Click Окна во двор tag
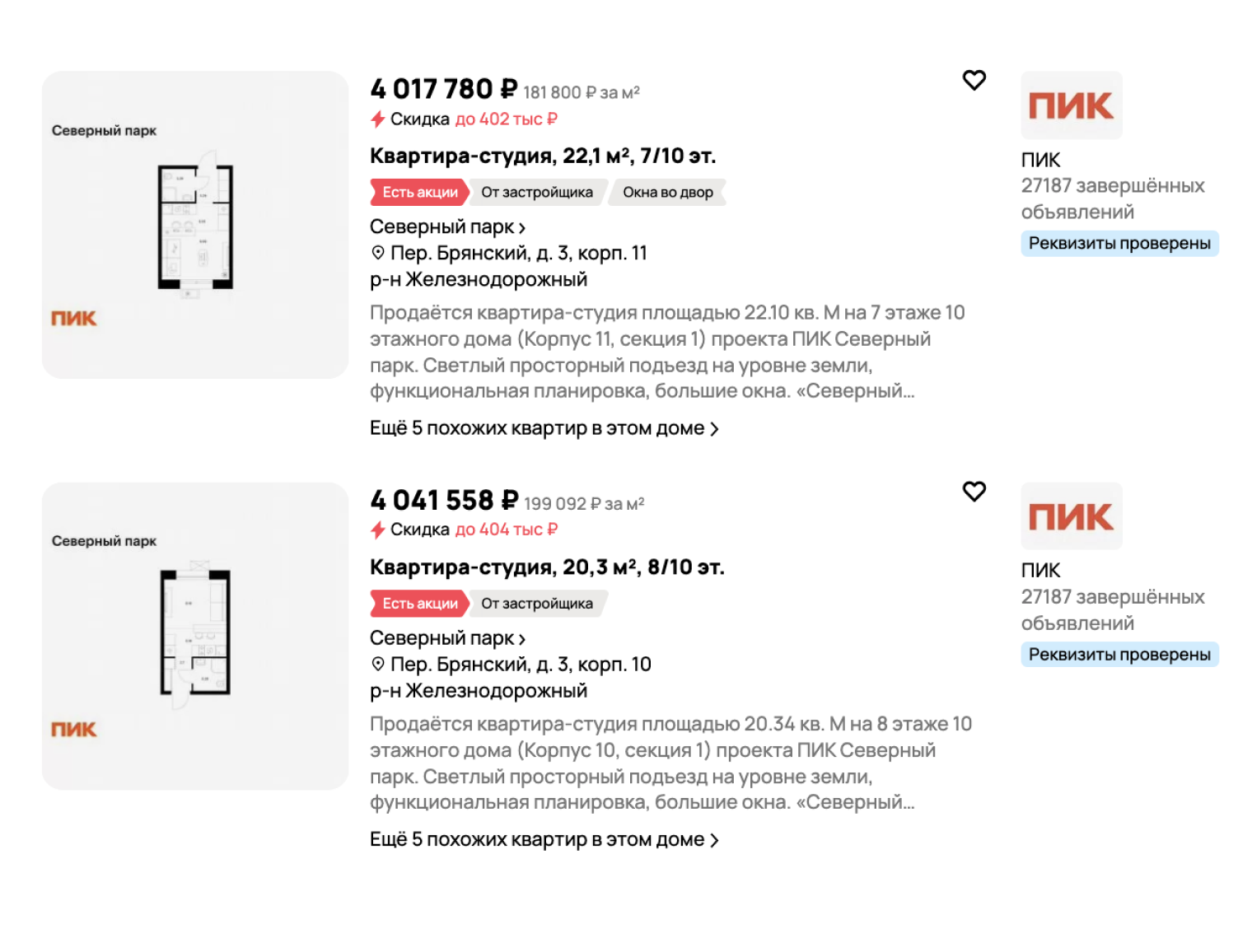This screenshot has height=952, width=1252. coord(668,192)
